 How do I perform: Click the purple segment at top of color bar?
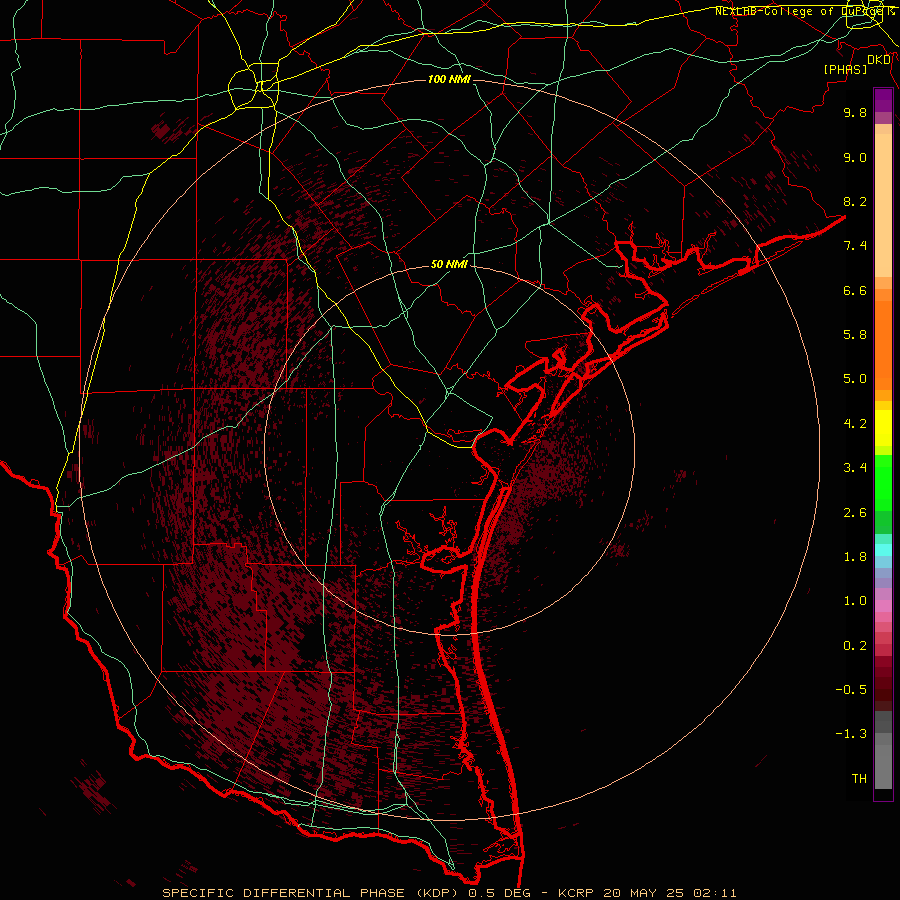(x=883, y=100)
